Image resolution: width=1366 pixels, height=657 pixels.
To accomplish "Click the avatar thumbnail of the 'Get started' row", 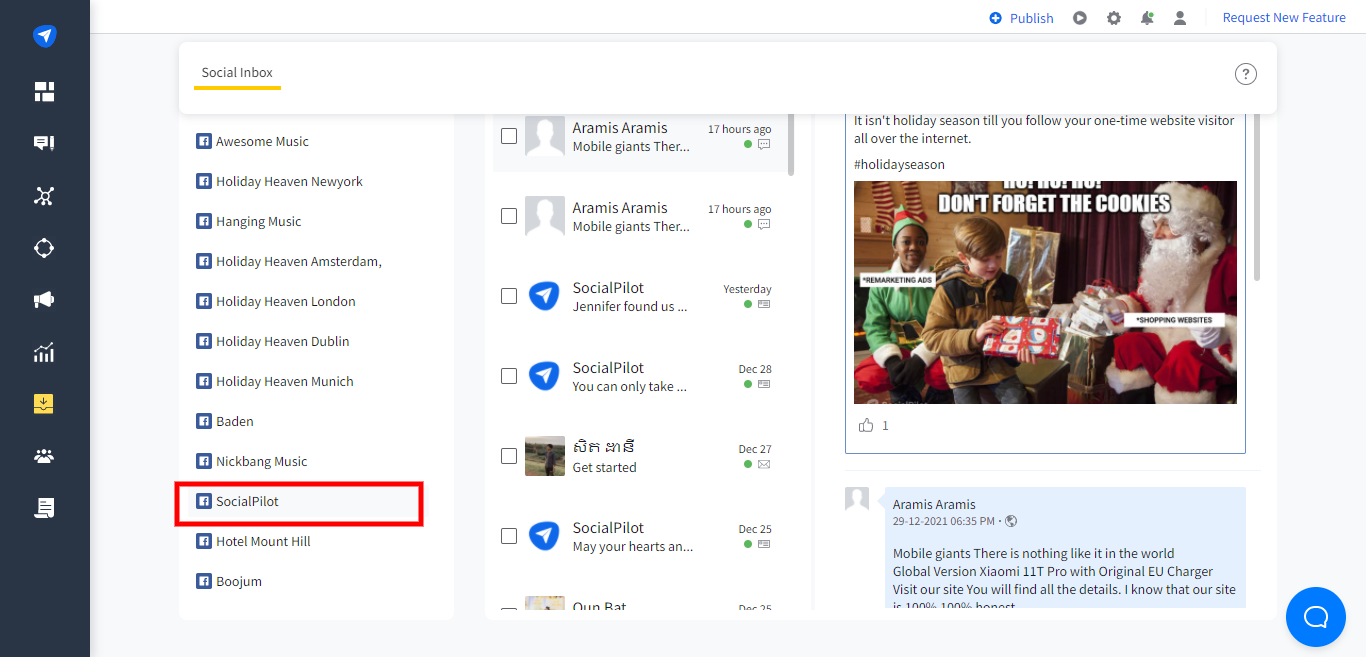I will tap(545, 456).
